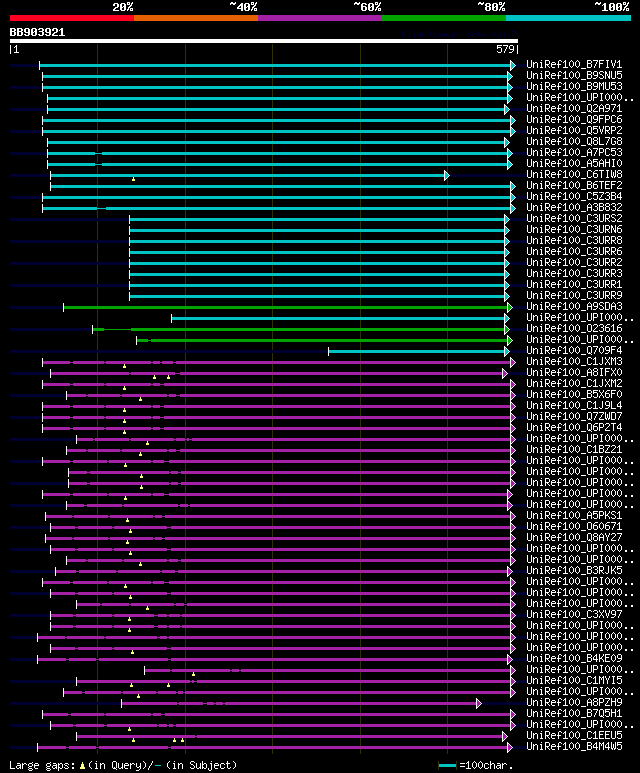The height and width of the screenshot is (773, 640).
Task: Open hit UniRef100_Q6P2T4
Action: pos(574,427)
